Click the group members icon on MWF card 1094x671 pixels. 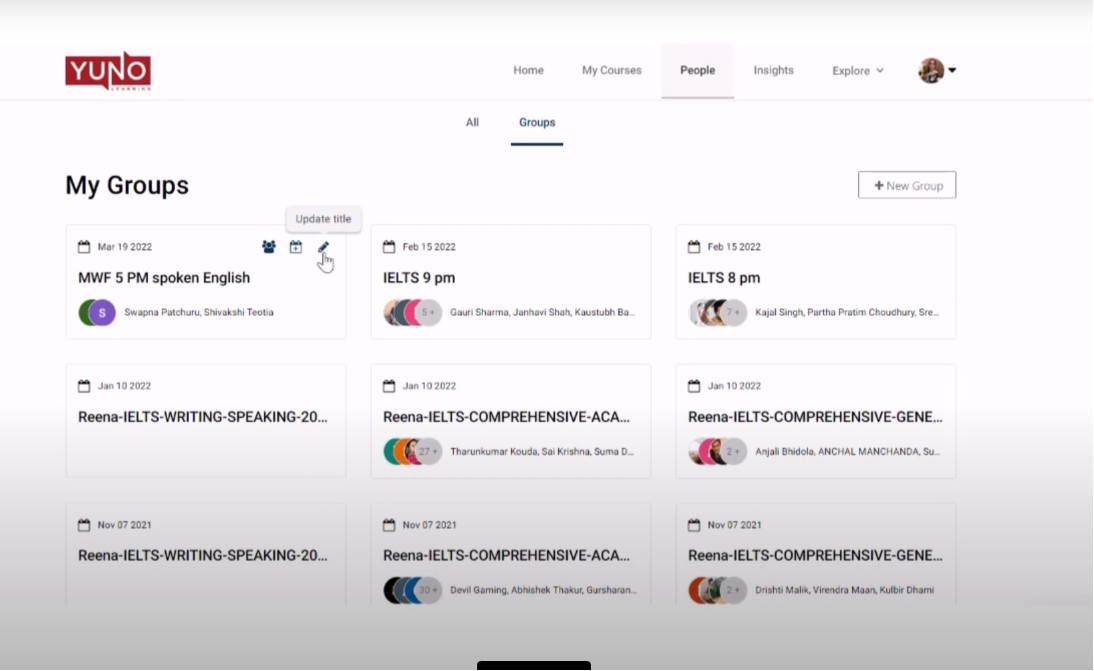pyautogui.click(x=268, y=247)
